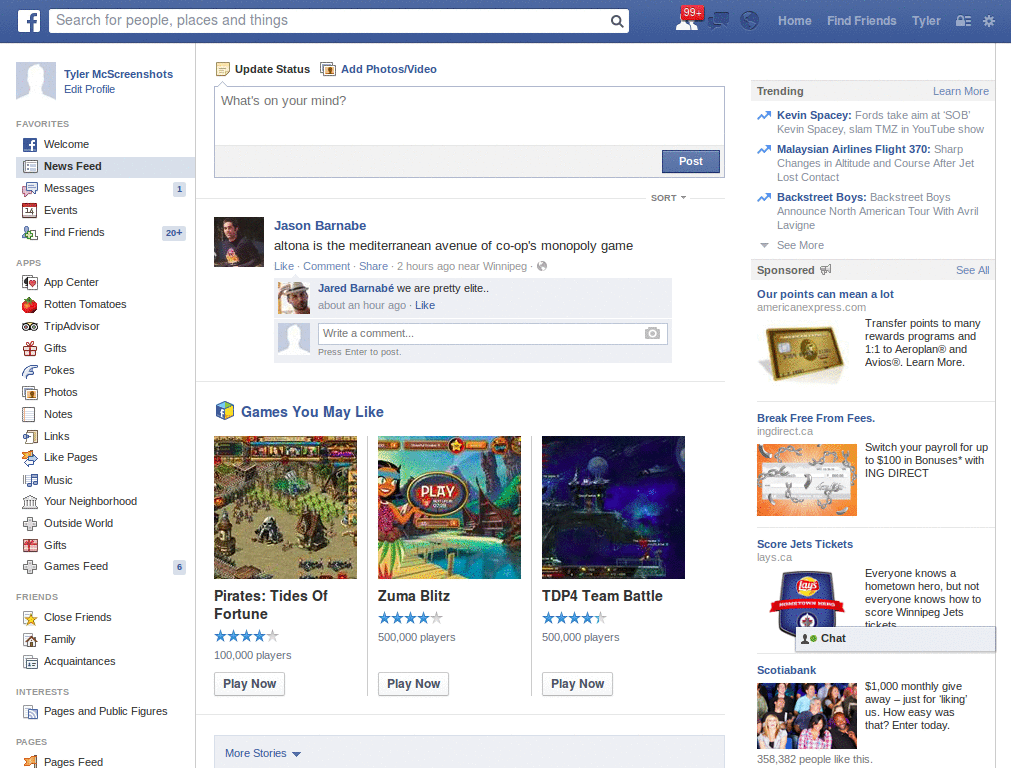
Task: Open Find Friends in top bar
Action: click(861, 21)
